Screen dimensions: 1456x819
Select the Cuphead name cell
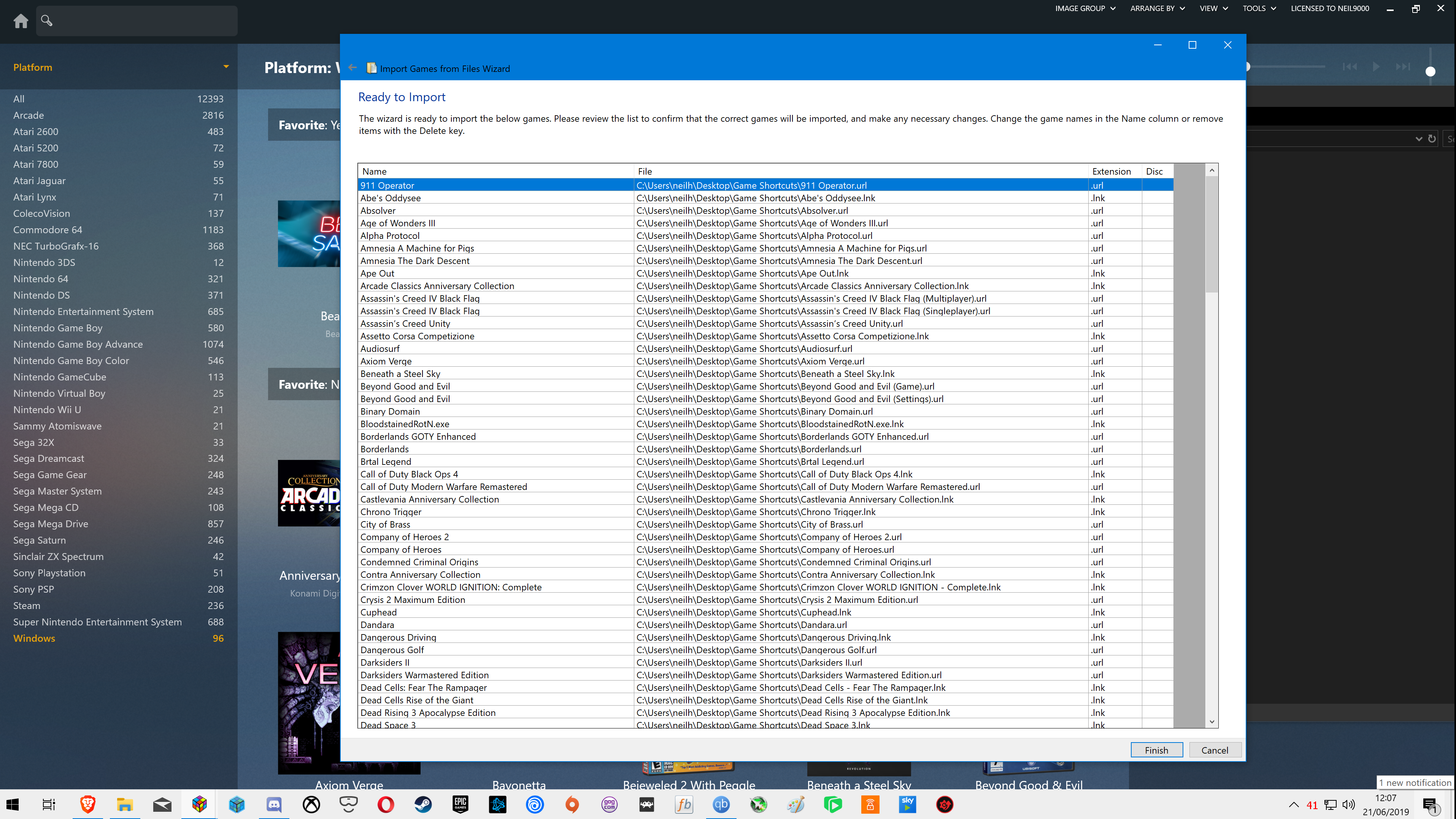[496, 612]
